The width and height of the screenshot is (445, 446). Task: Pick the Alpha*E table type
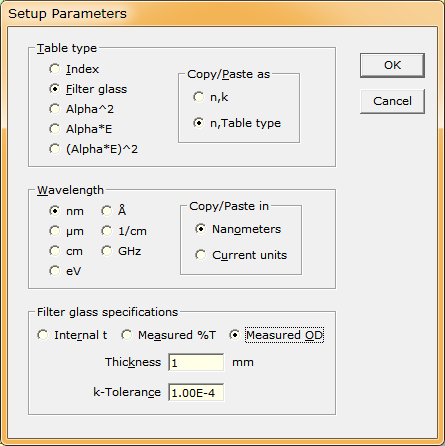click(x=80, y=129)
